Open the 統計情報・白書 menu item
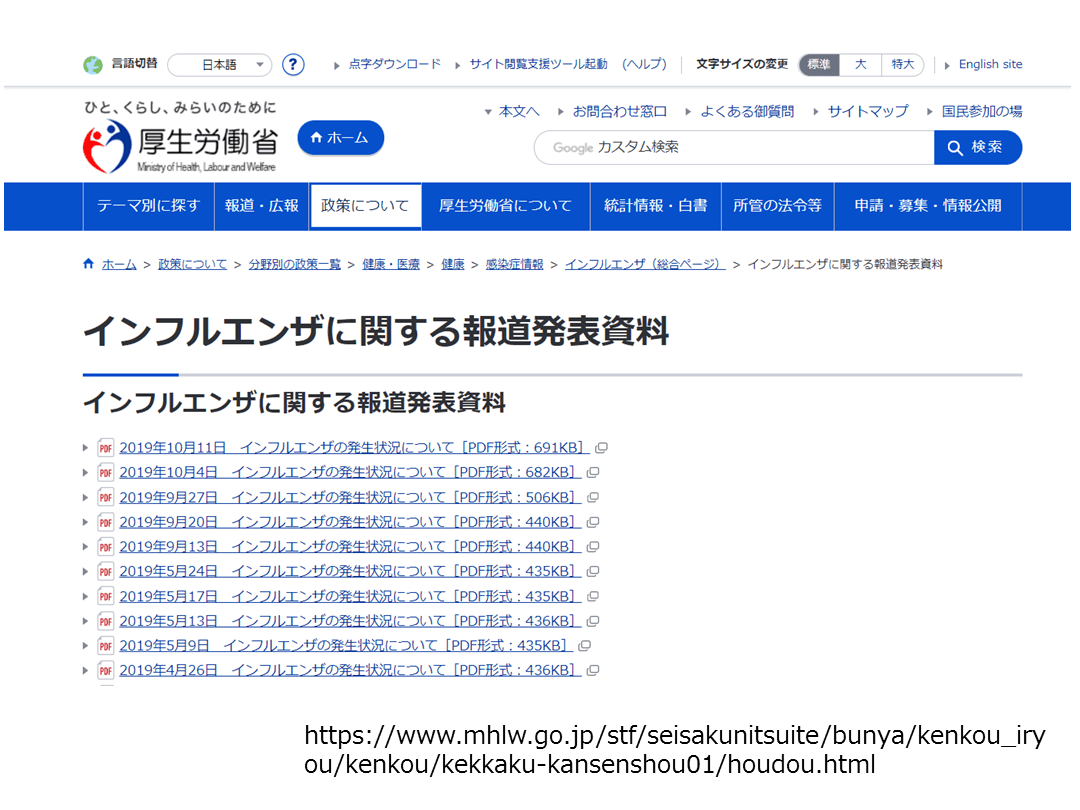This screenshot has height=810, width=1080. [655, 206]
